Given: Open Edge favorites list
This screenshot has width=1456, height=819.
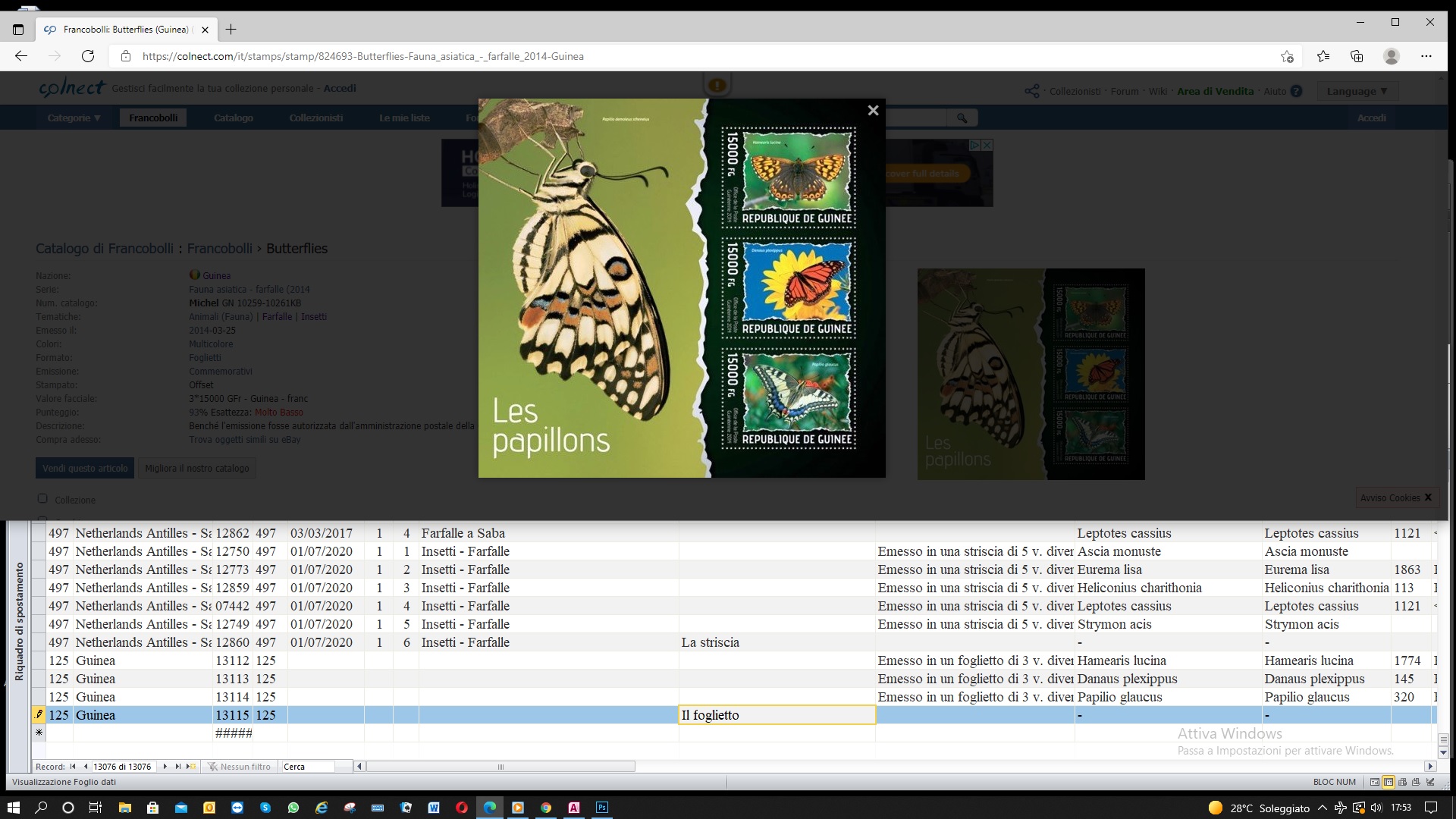Looking at the screenshot, I should [x=1323, y=56].
